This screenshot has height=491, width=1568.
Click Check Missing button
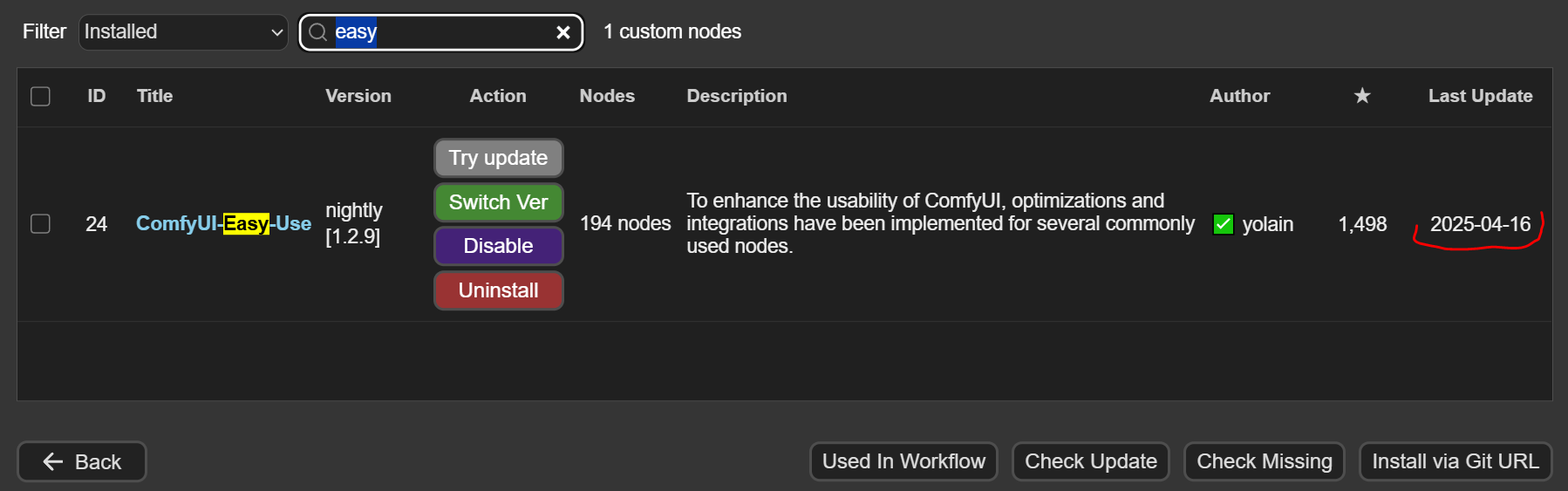coord(1264,461)
